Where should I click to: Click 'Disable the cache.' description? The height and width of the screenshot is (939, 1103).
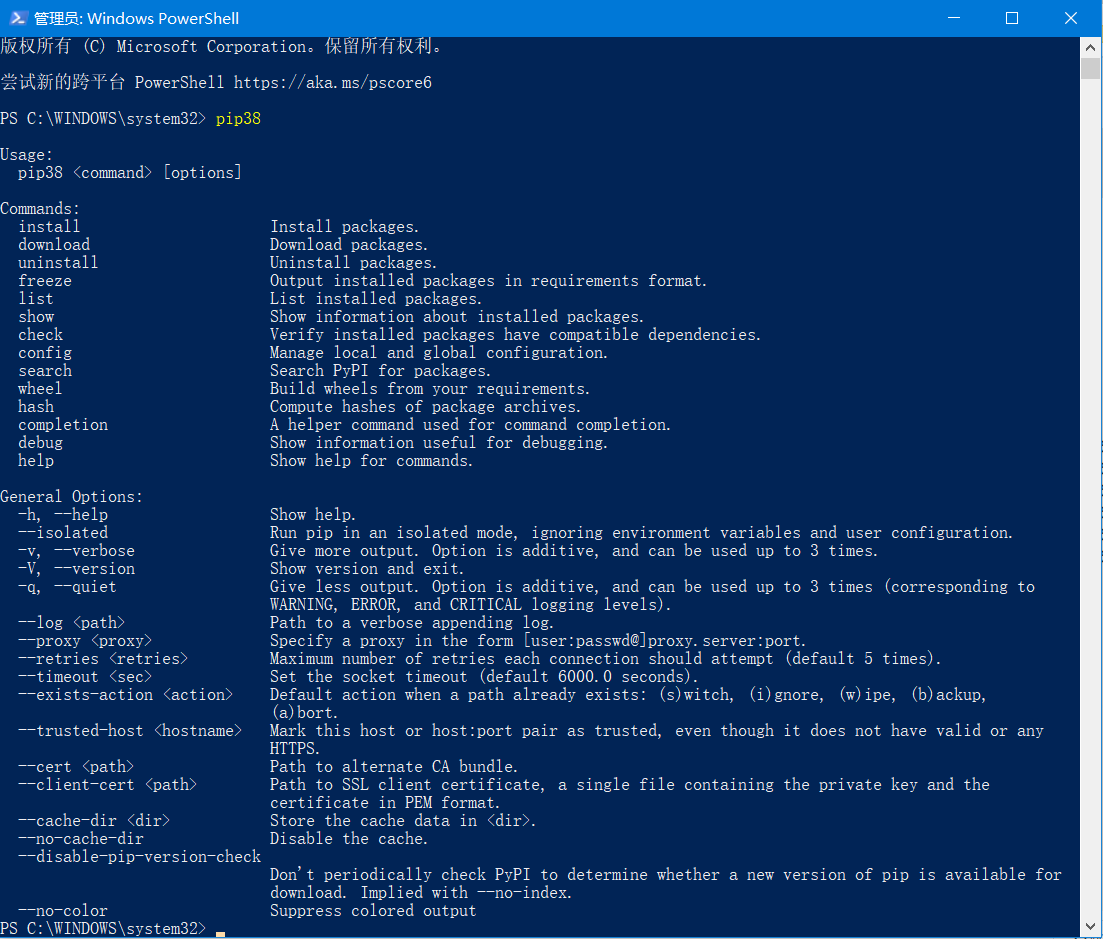coord(349,839)
